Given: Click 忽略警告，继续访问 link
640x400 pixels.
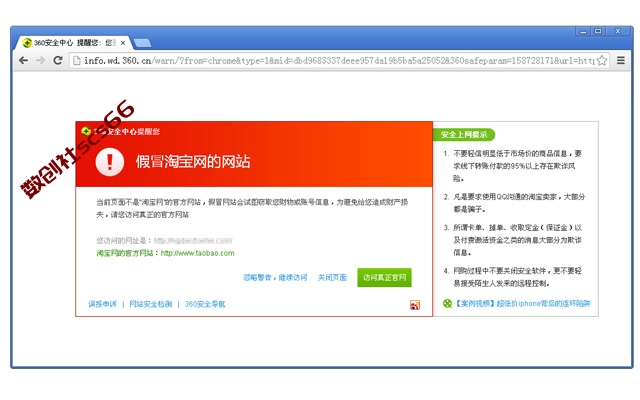Looking at the screenshot, I should click(x=275, y=278).
